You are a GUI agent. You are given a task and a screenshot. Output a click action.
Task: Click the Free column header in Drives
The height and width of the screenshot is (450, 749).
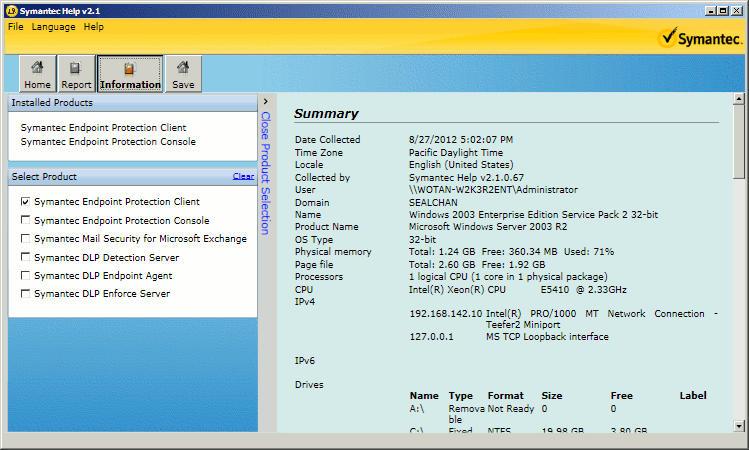pyautogui.click(x=621, y=396)
